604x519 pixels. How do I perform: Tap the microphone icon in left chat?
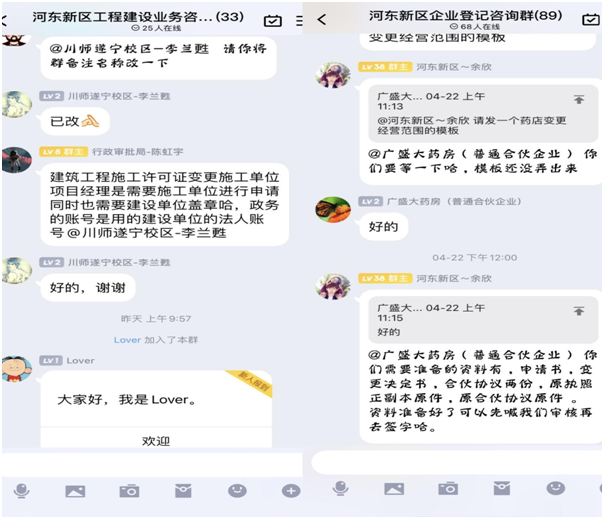coord(21,491)
